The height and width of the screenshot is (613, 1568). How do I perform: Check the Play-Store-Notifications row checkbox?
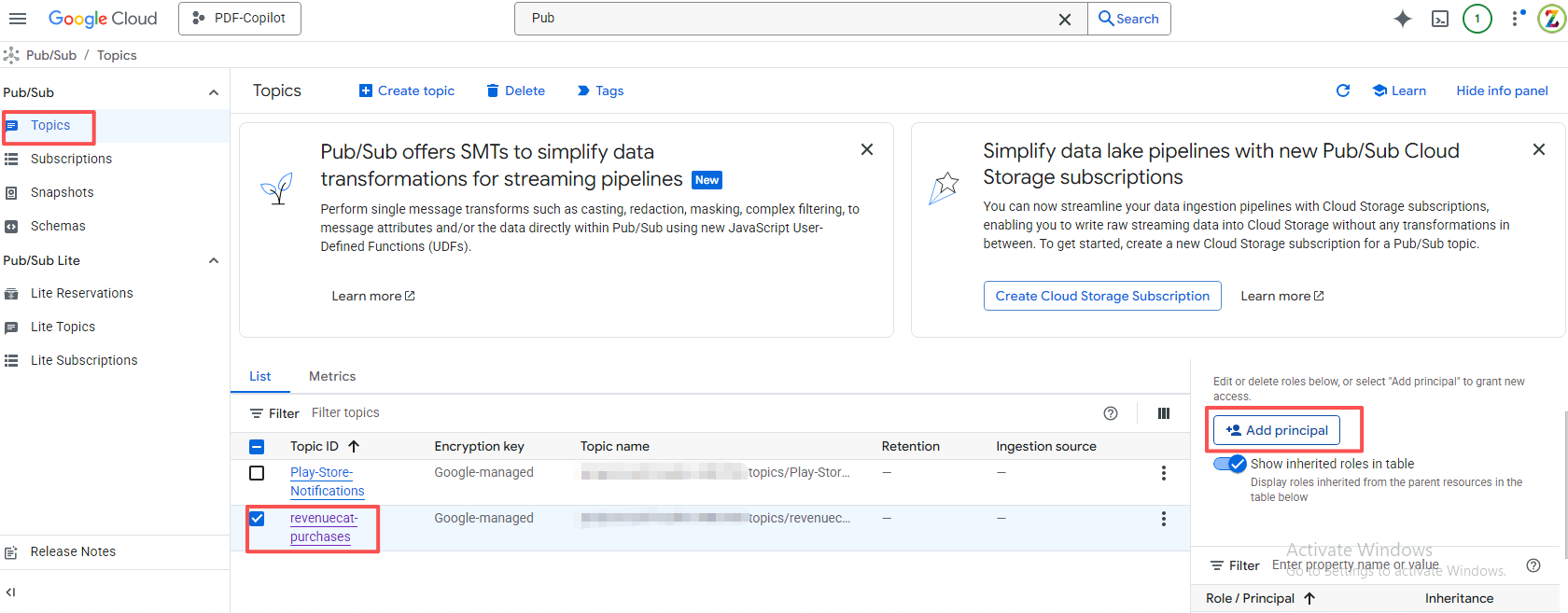coord(257,473)
